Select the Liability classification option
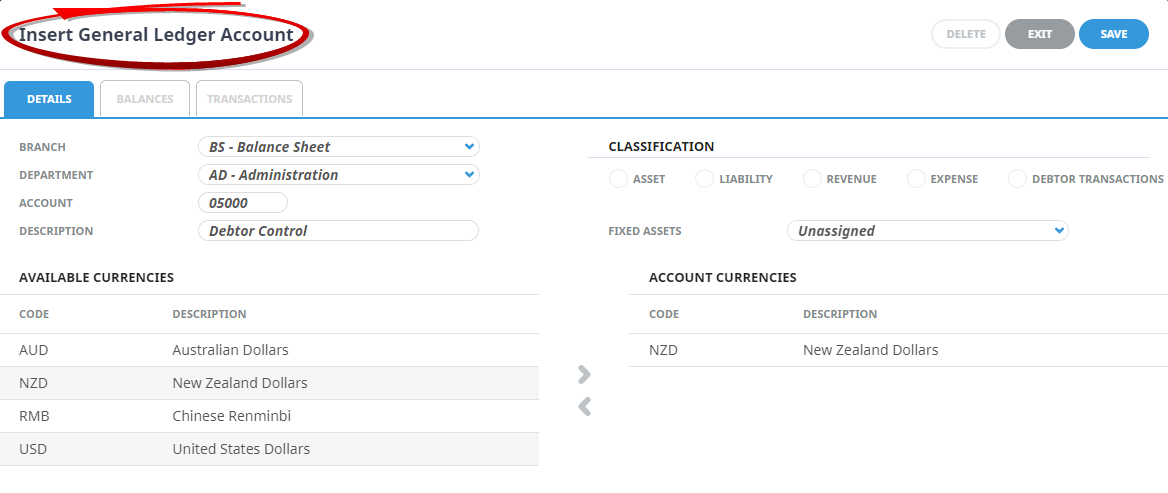Image resolution: width=1168 pixels, height=493 pixels. (x=704, y=179)
